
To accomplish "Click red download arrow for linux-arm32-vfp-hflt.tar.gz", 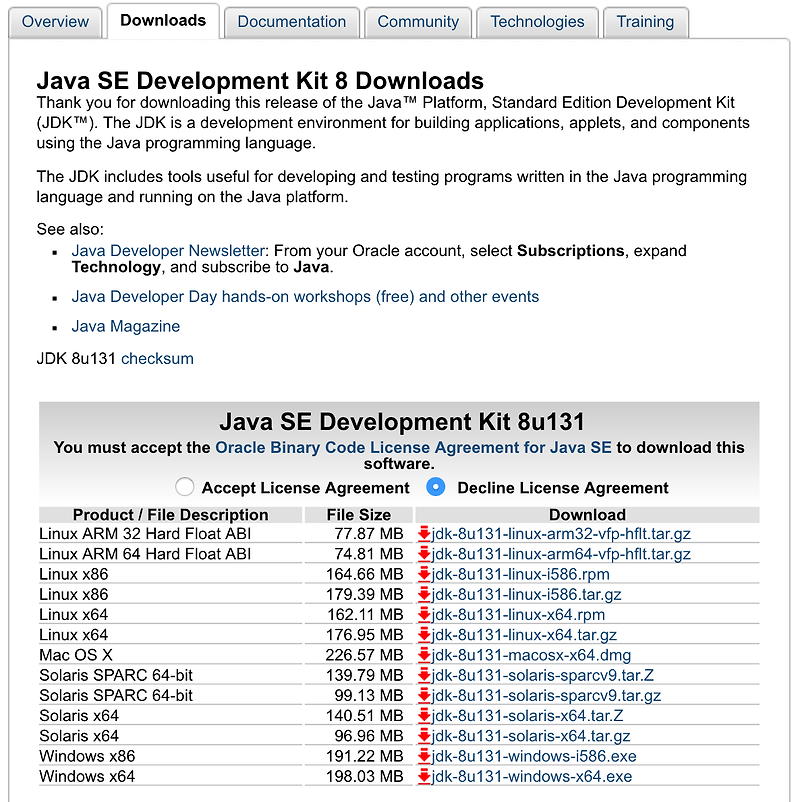I will tap(424, 533).
